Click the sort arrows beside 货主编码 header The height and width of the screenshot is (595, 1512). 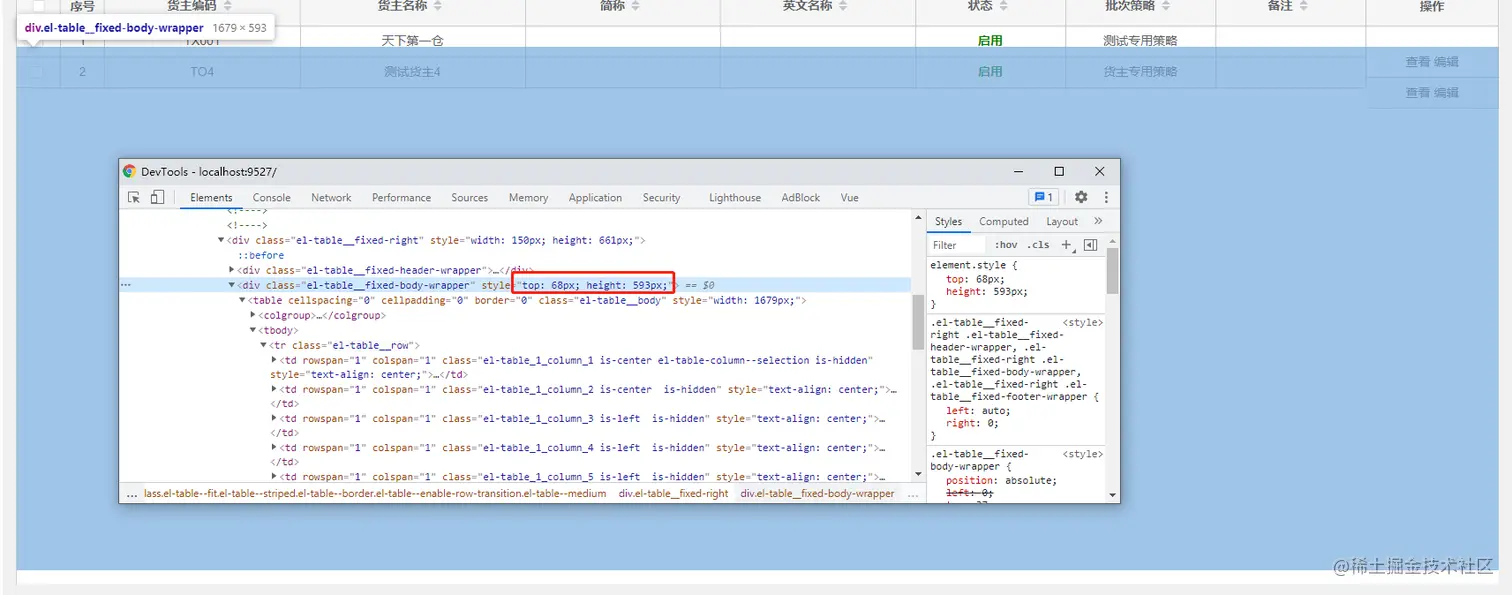pyautogui.click(x=226, y=6)
